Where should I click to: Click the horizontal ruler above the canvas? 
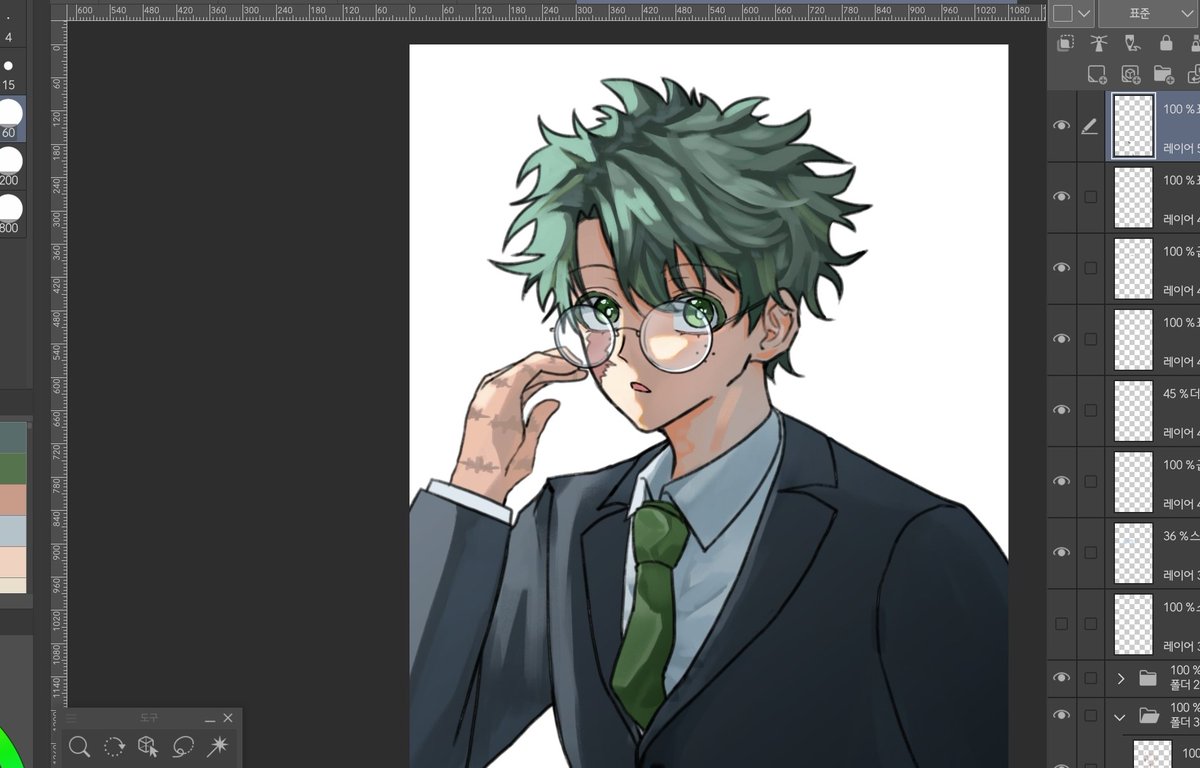coord(557,11)
